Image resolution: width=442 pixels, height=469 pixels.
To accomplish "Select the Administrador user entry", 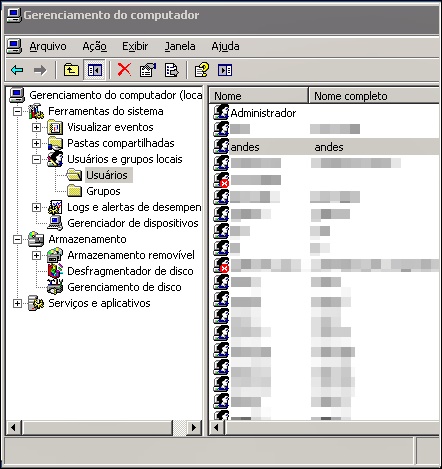I will 263,113.
